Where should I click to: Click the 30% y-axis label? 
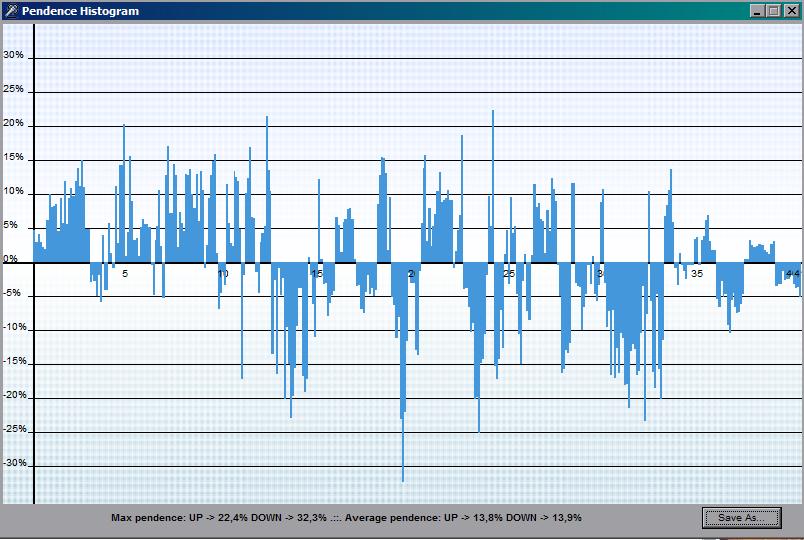tap(14, 55)
